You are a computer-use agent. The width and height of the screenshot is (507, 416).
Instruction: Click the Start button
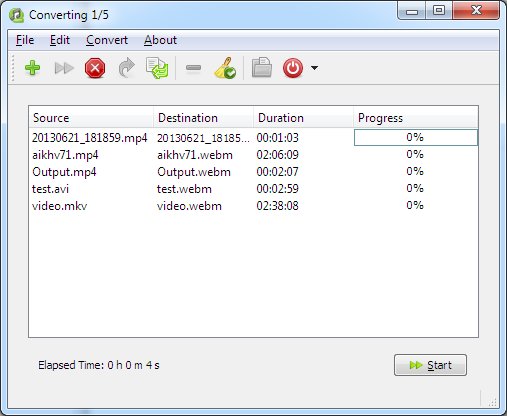pos(430,365)
